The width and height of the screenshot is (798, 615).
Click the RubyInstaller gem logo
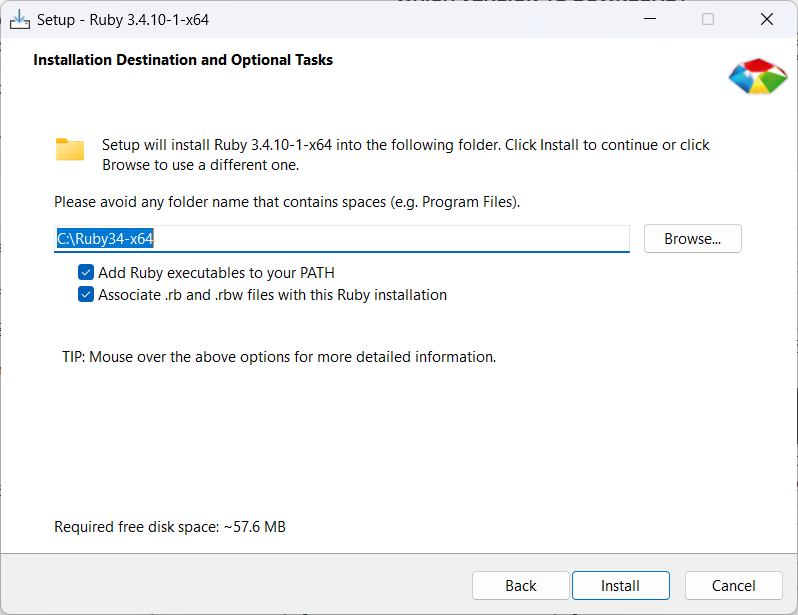coord(758,76)
